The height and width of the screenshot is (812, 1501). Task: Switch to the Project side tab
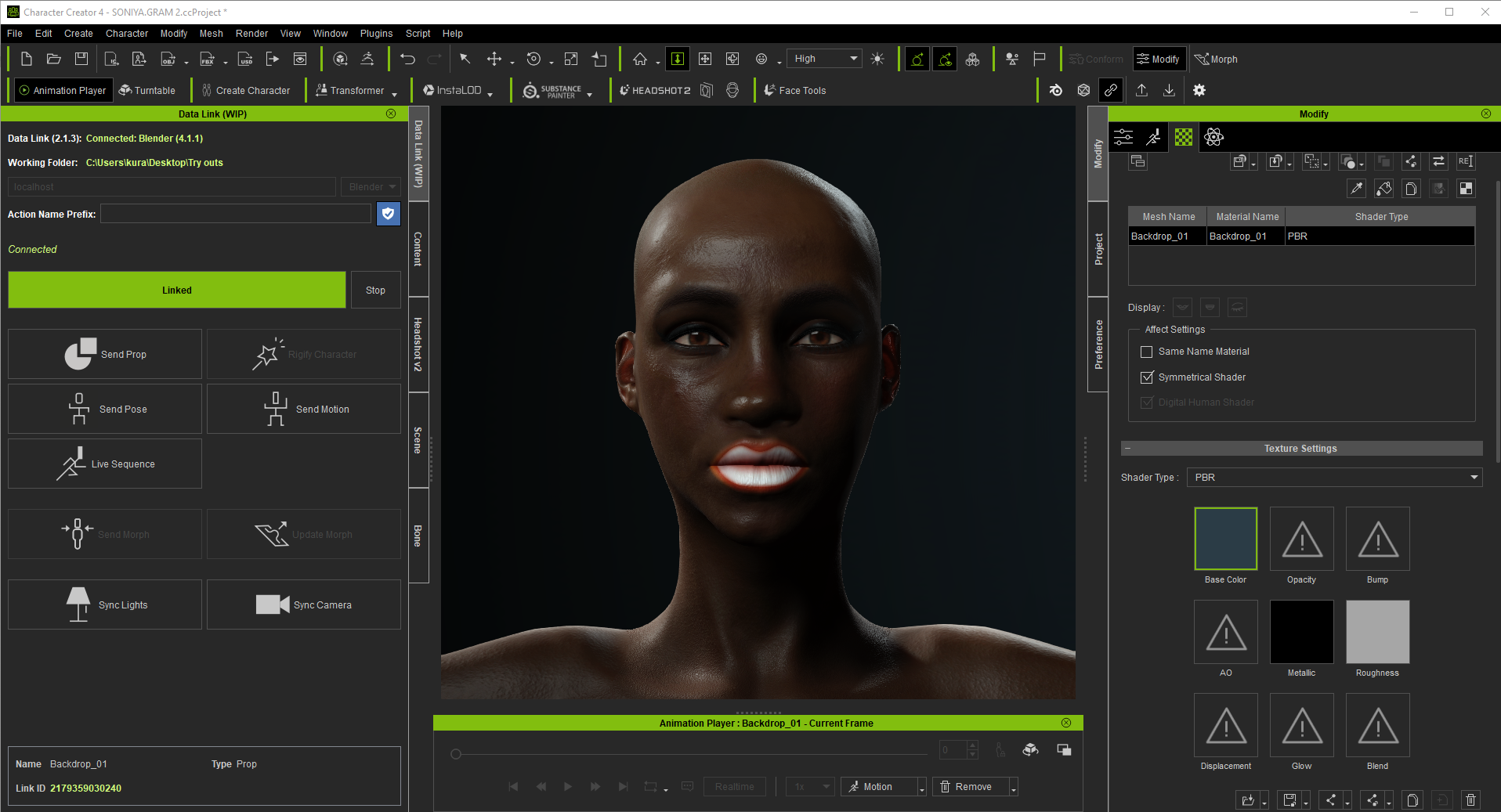(1098, 249)
